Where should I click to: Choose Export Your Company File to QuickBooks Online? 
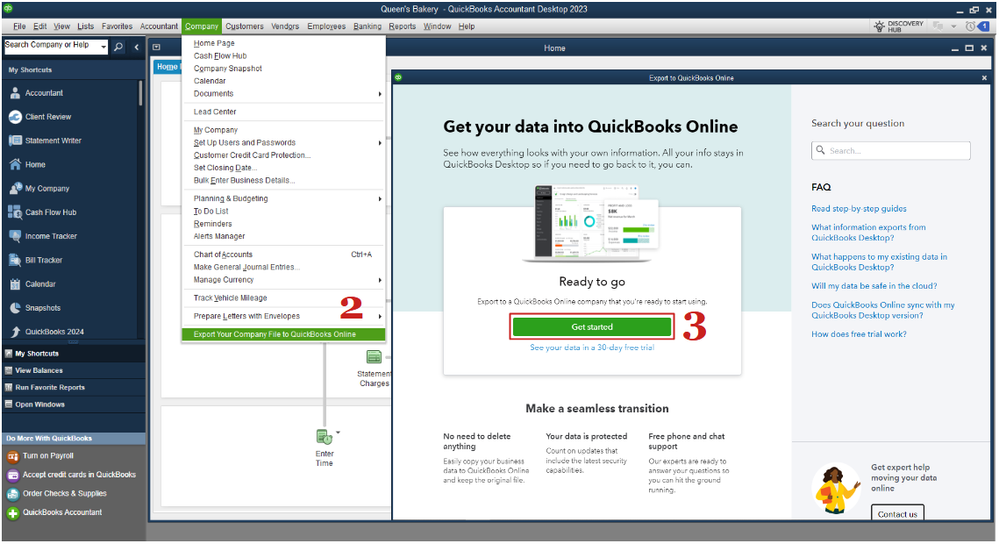tap(283, 335)
